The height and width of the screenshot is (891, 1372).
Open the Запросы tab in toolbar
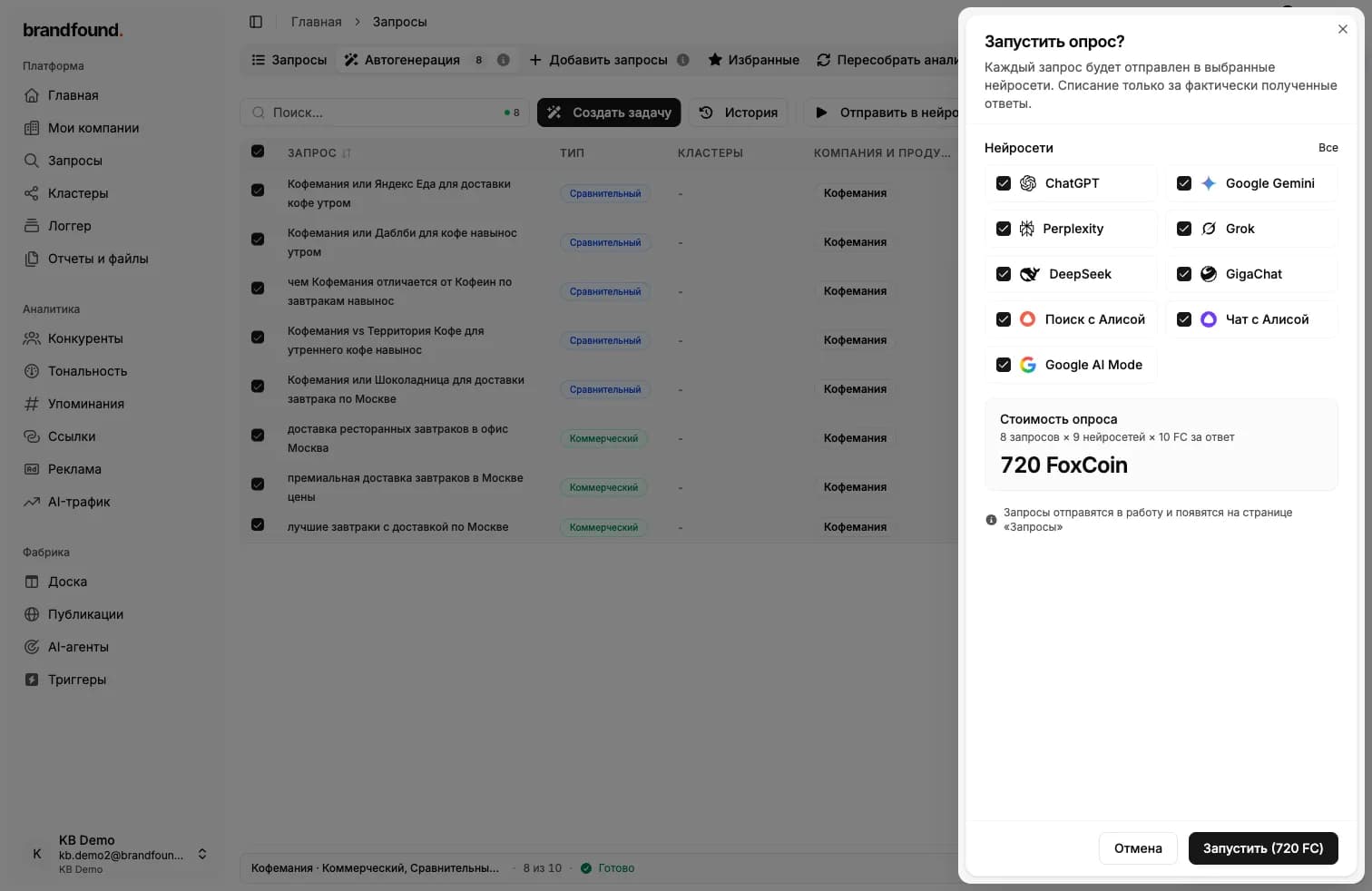[x=289, y=60]
